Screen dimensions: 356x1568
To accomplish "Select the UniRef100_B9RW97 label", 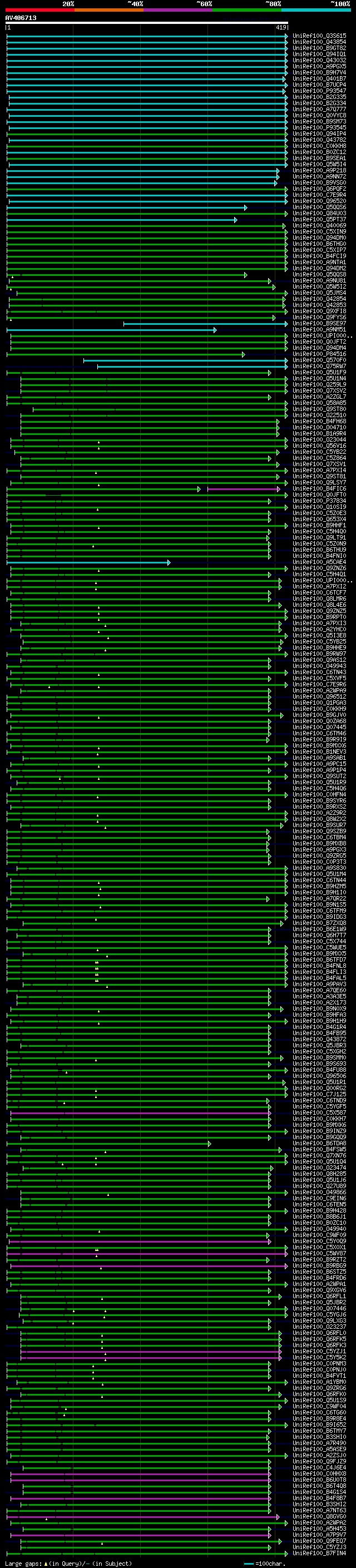I will (x=319, y=654).
